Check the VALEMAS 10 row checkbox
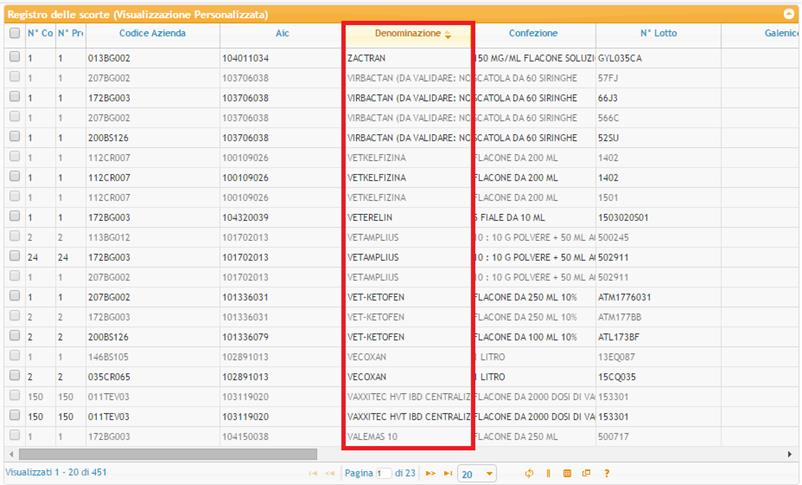802x485 pixels. click(x=14, y=435)
